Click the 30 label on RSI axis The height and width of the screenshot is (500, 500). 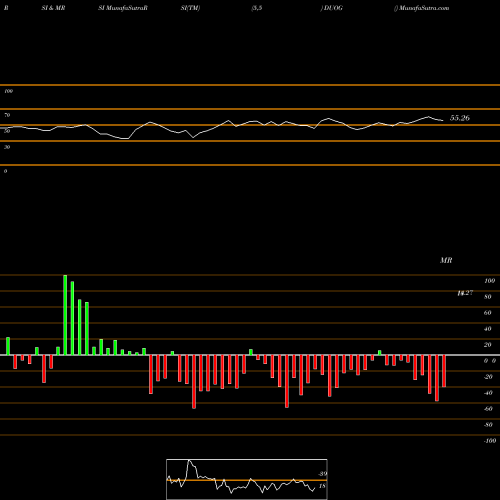tap(7, 147)
